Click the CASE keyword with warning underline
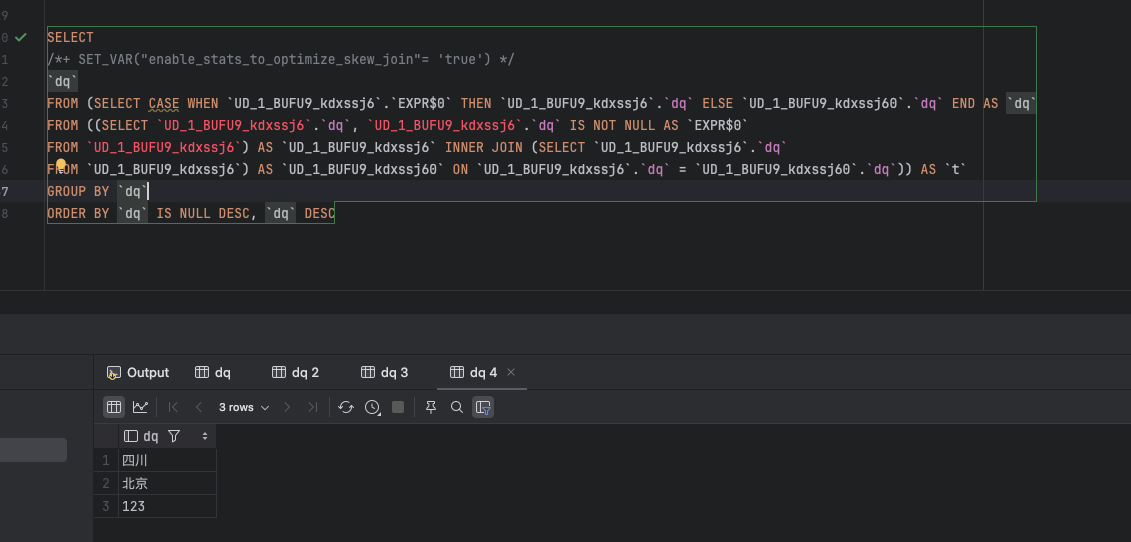The width and height of the screenshot is (1131, 542). 164,104
